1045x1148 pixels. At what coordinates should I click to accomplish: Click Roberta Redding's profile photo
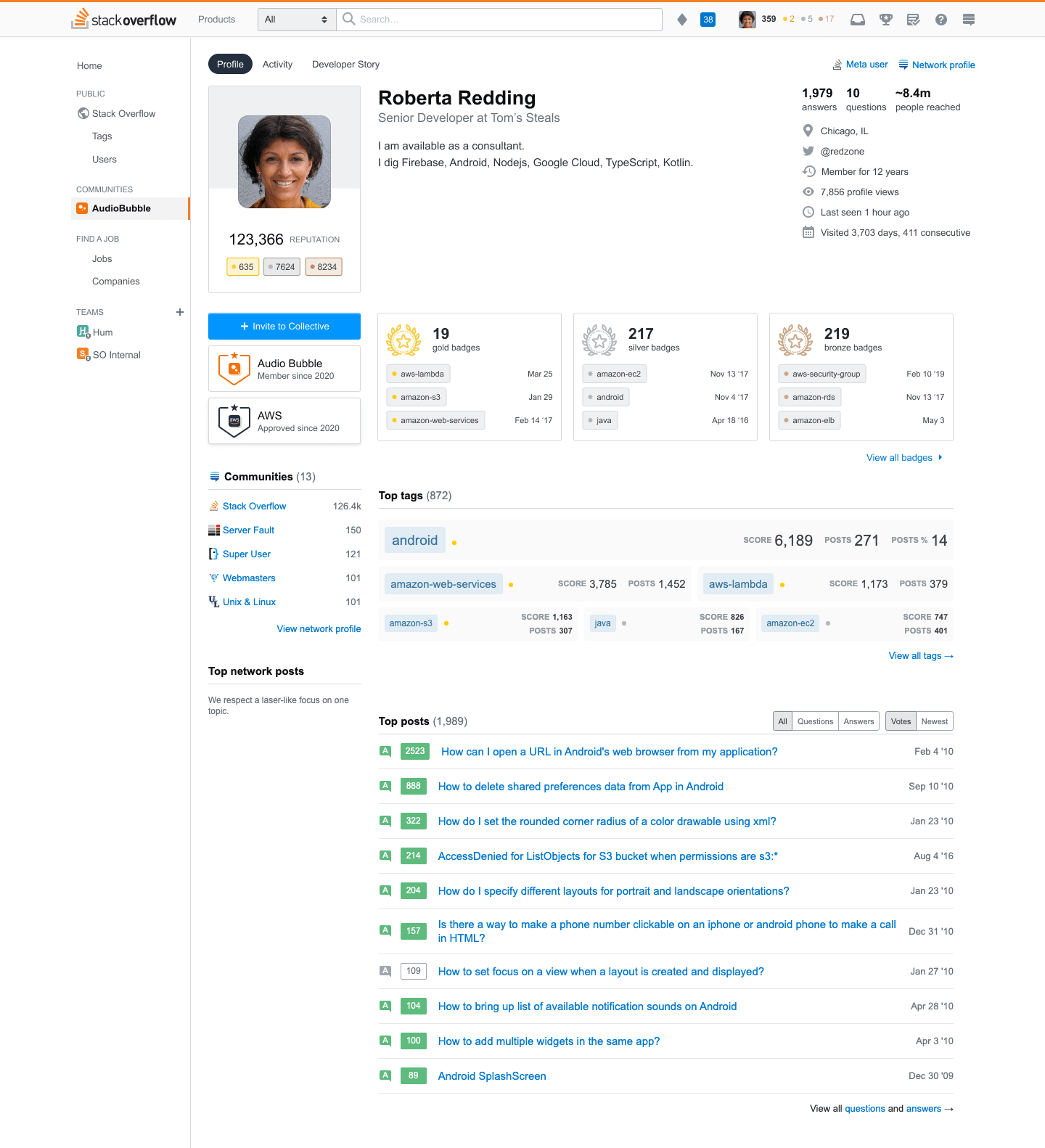(284, 162)
